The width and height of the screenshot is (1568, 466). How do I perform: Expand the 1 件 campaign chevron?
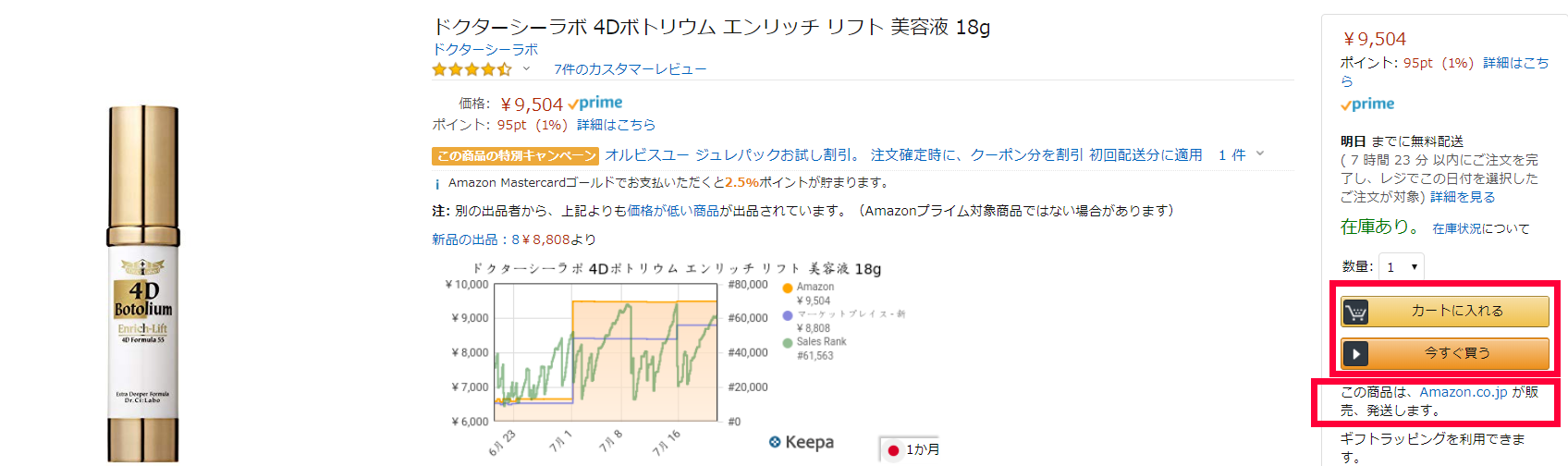point(1259,153)
